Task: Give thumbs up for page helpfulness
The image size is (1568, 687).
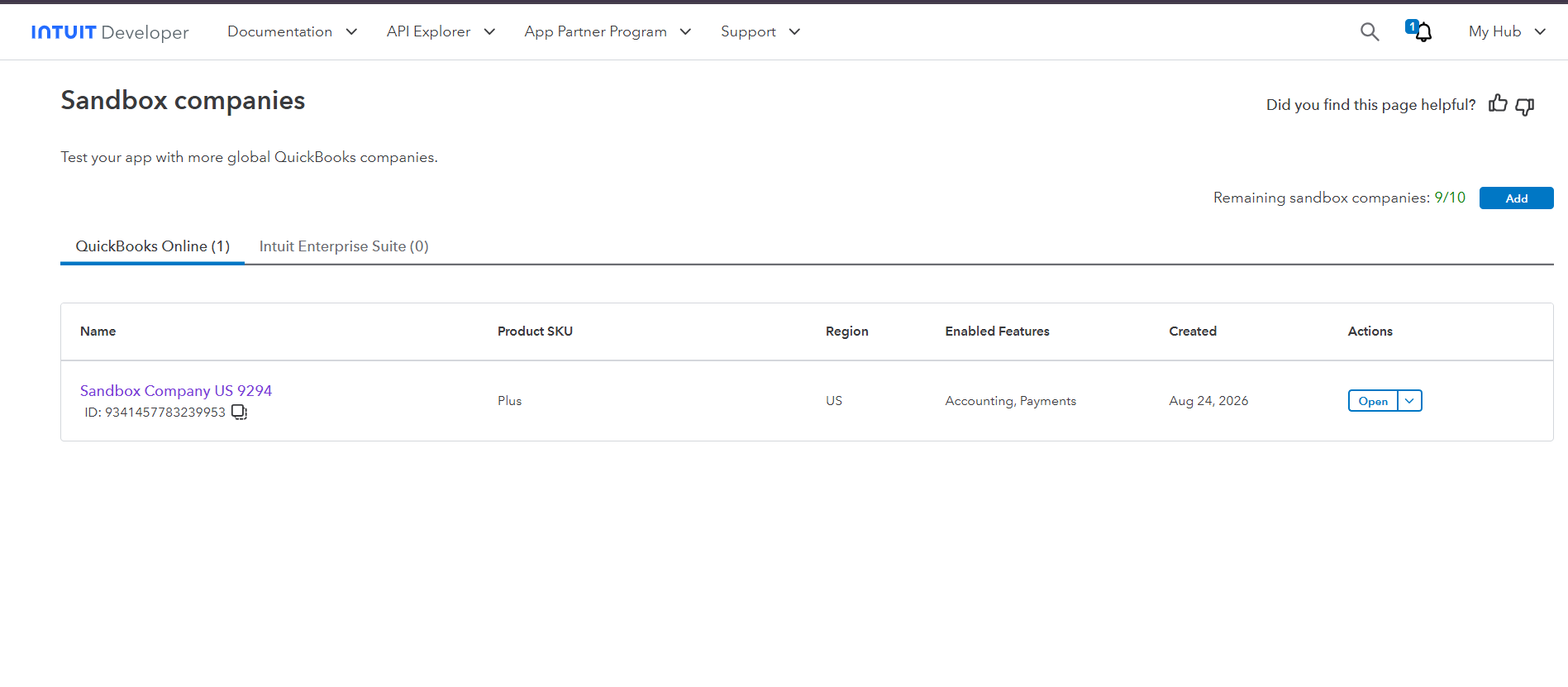Action: tap(1498, 104)
